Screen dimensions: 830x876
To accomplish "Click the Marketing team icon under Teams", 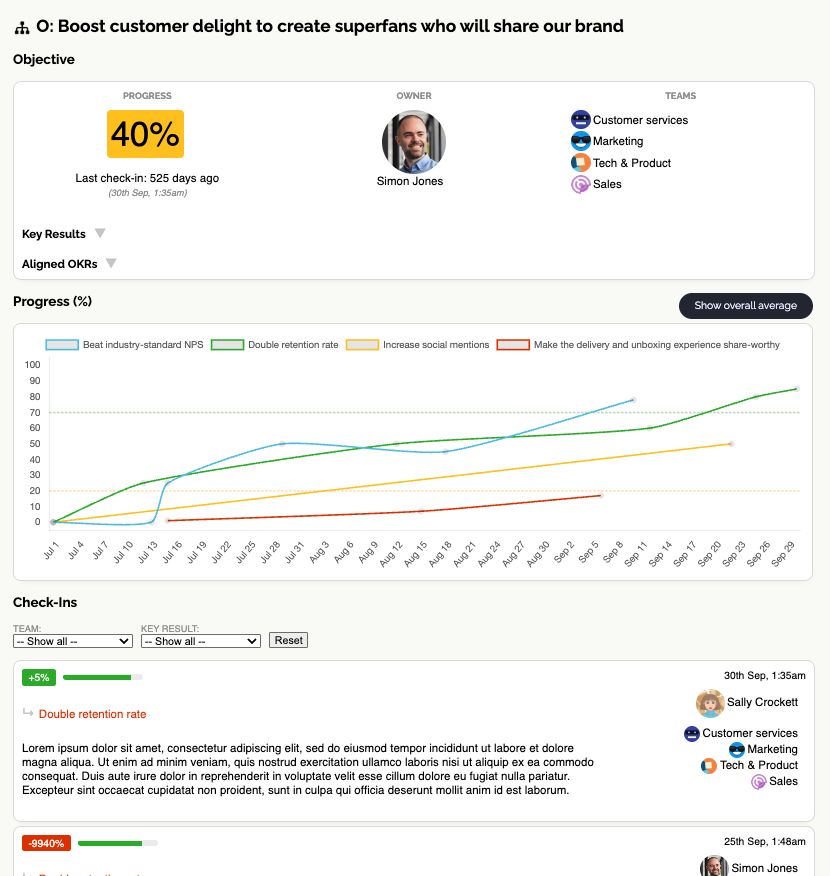I will coord(580,141).
